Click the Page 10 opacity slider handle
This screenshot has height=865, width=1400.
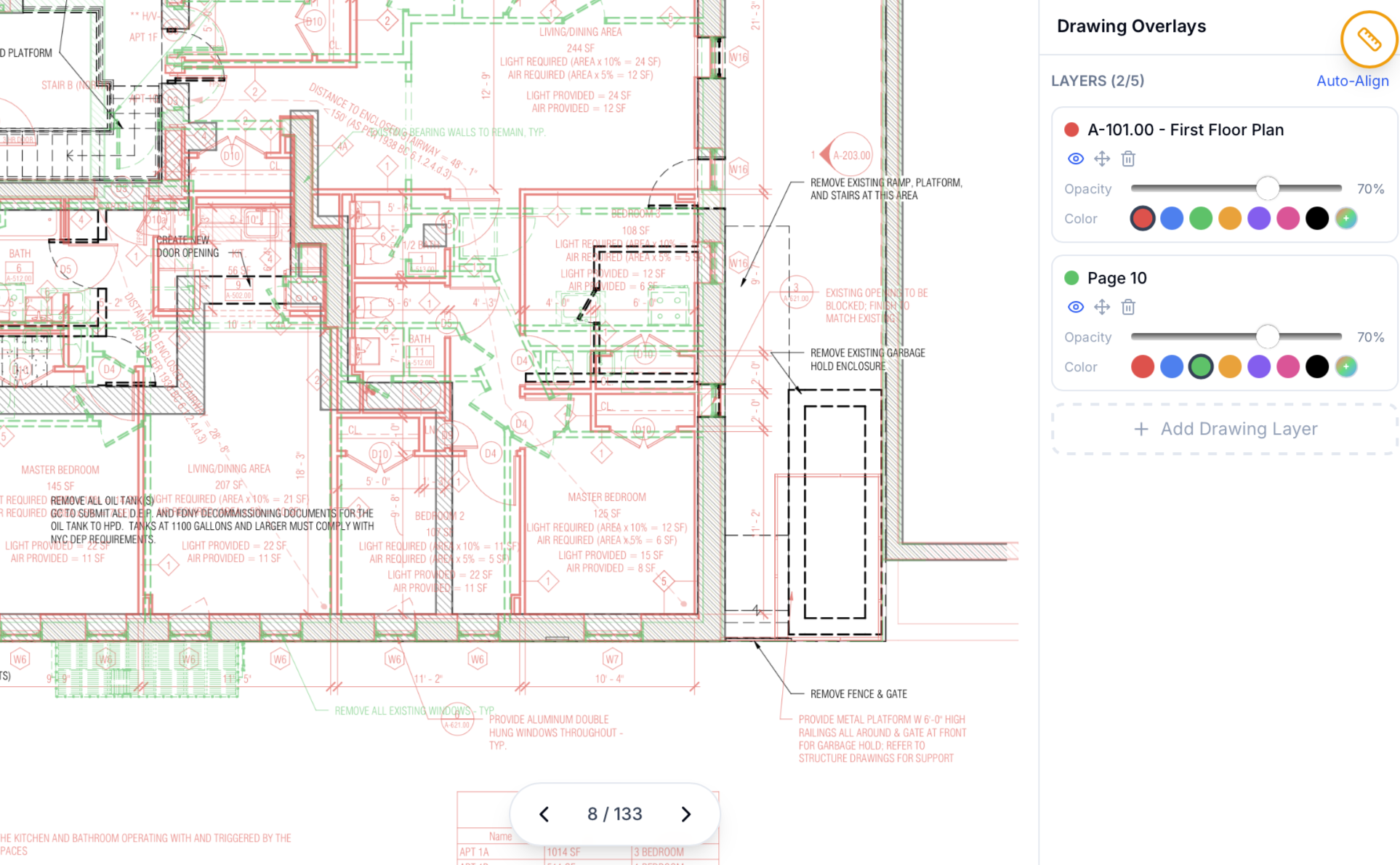(1268, 337)
